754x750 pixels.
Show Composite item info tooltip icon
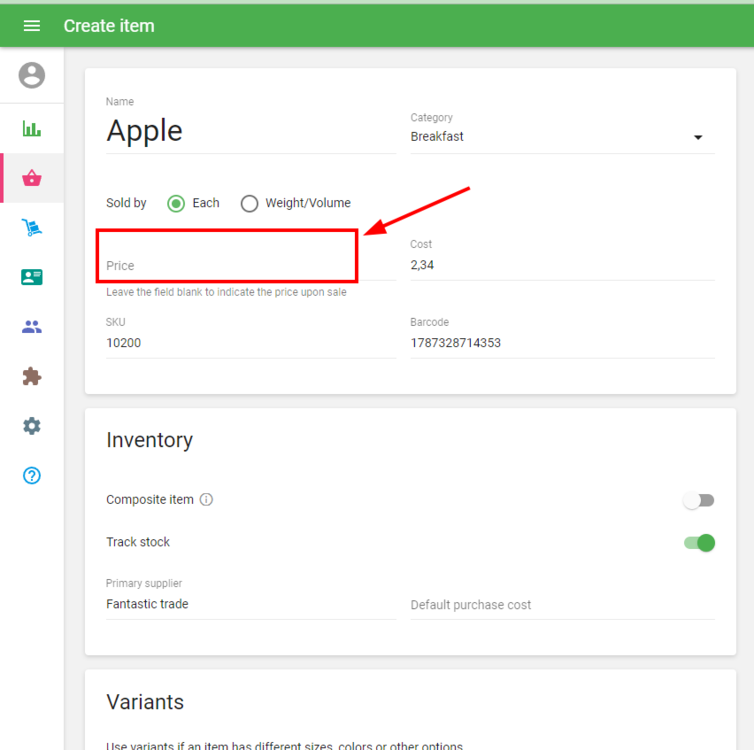coord(206,500)
